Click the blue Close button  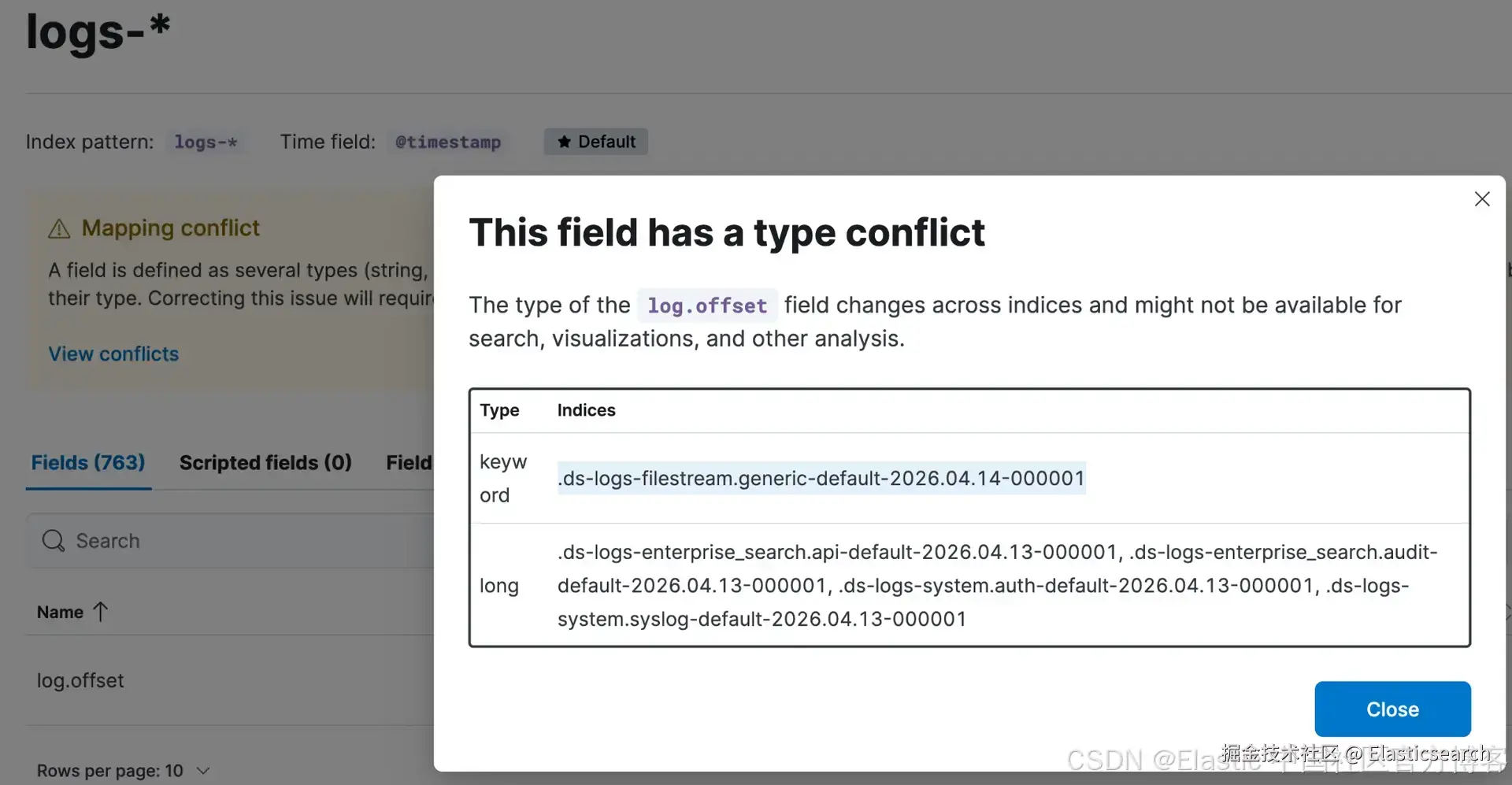pyautogui.click(x=1392, y=709)
